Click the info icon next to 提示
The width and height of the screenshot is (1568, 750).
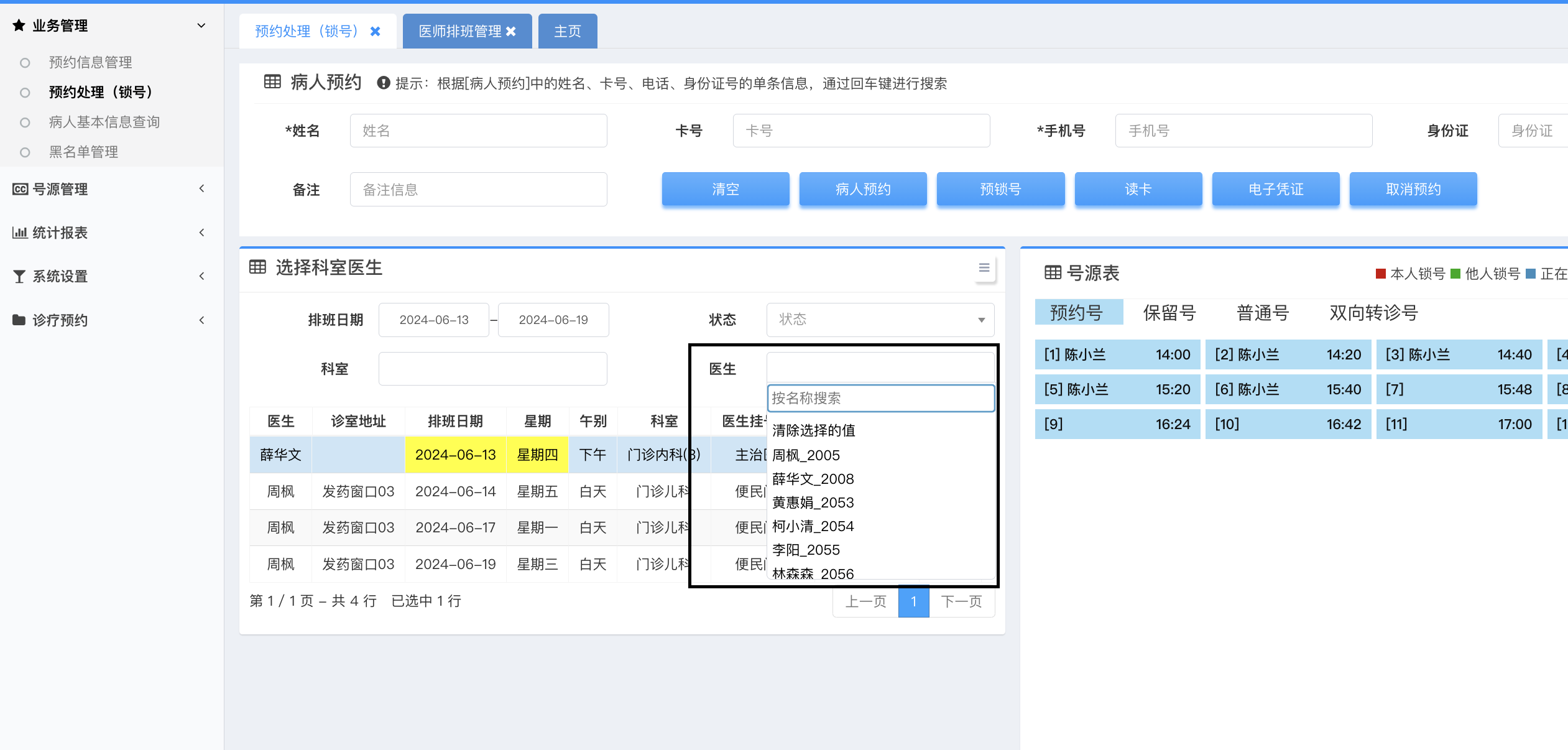click(384, 83)
